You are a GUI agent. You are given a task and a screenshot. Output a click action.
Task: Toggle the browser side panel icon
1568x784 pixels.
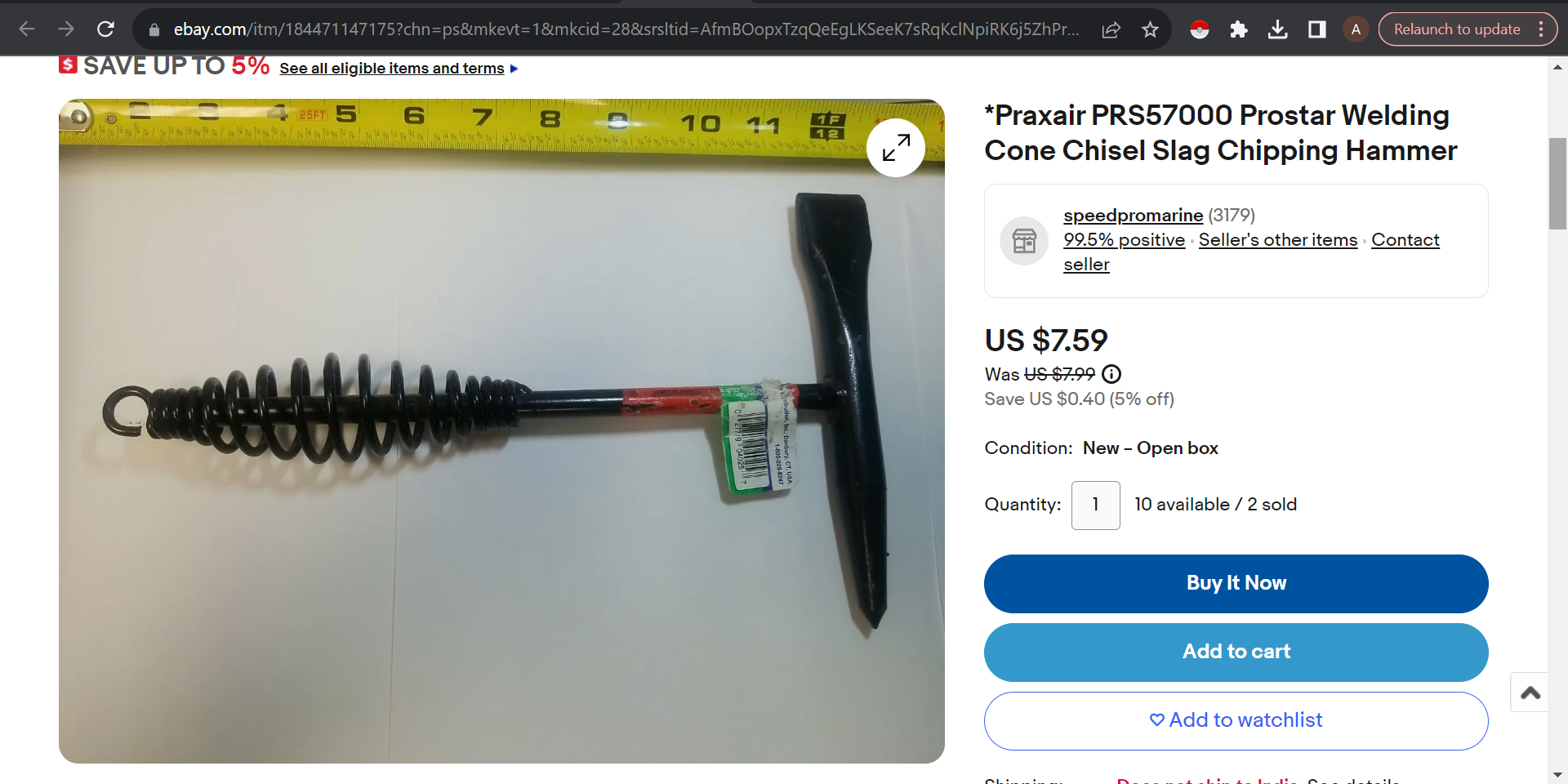click(x=1316, y=30)
